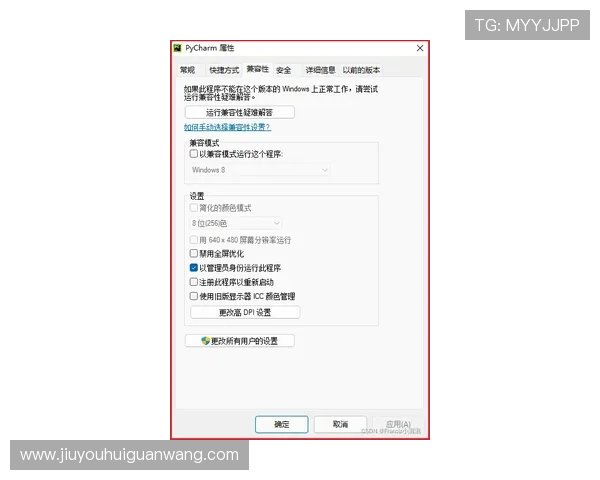Open the 详细信息 tab

point(320,70)
